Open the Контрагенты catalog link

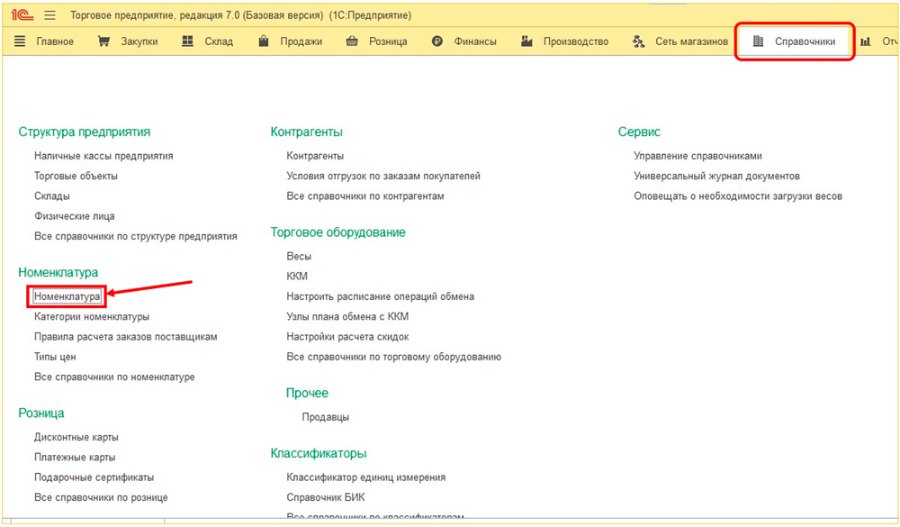tap(315, 156)
